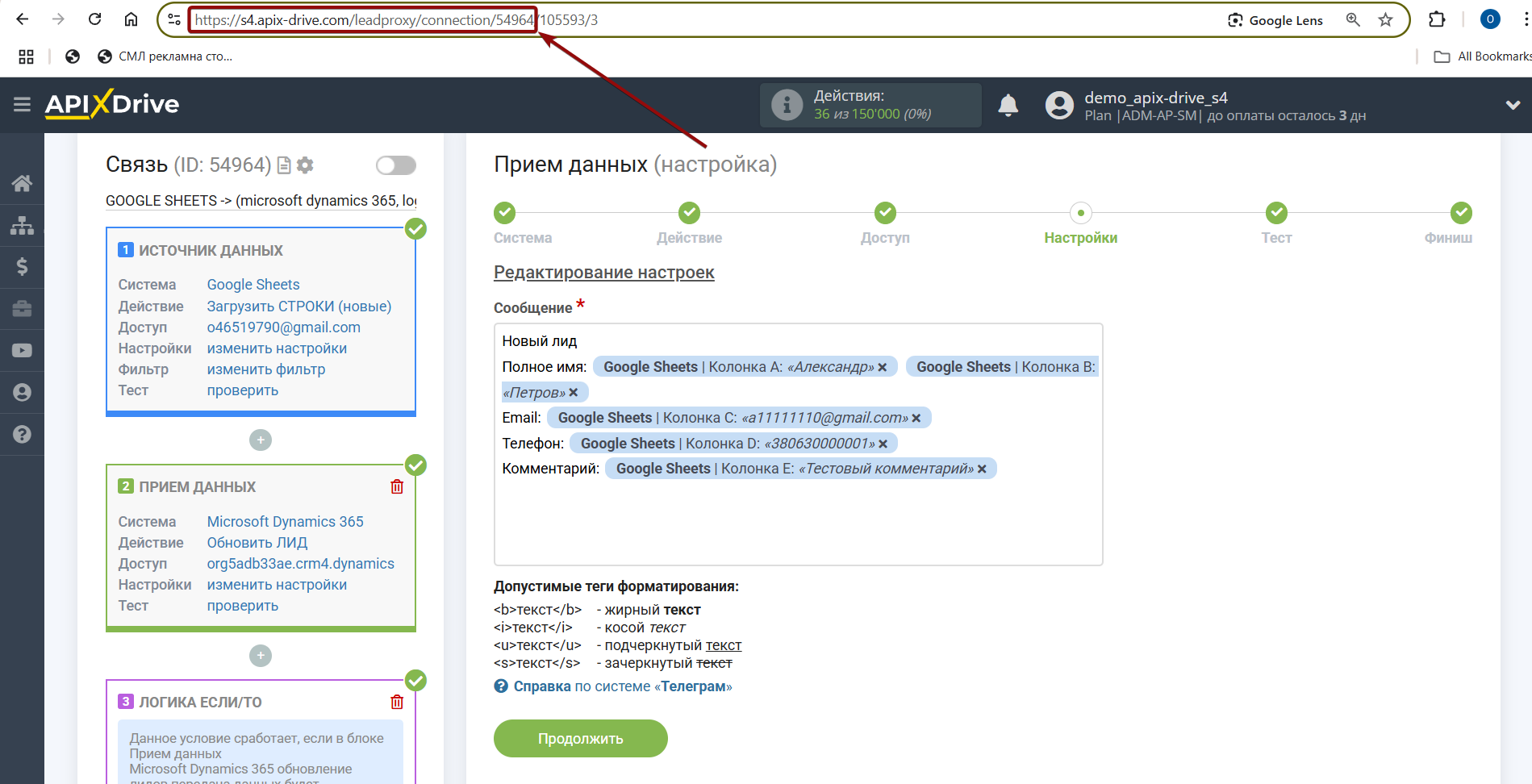This screenshot has height=784, width=1532.
Task: Click the ApiX-Drive logo
Action: tap(112, 104)
